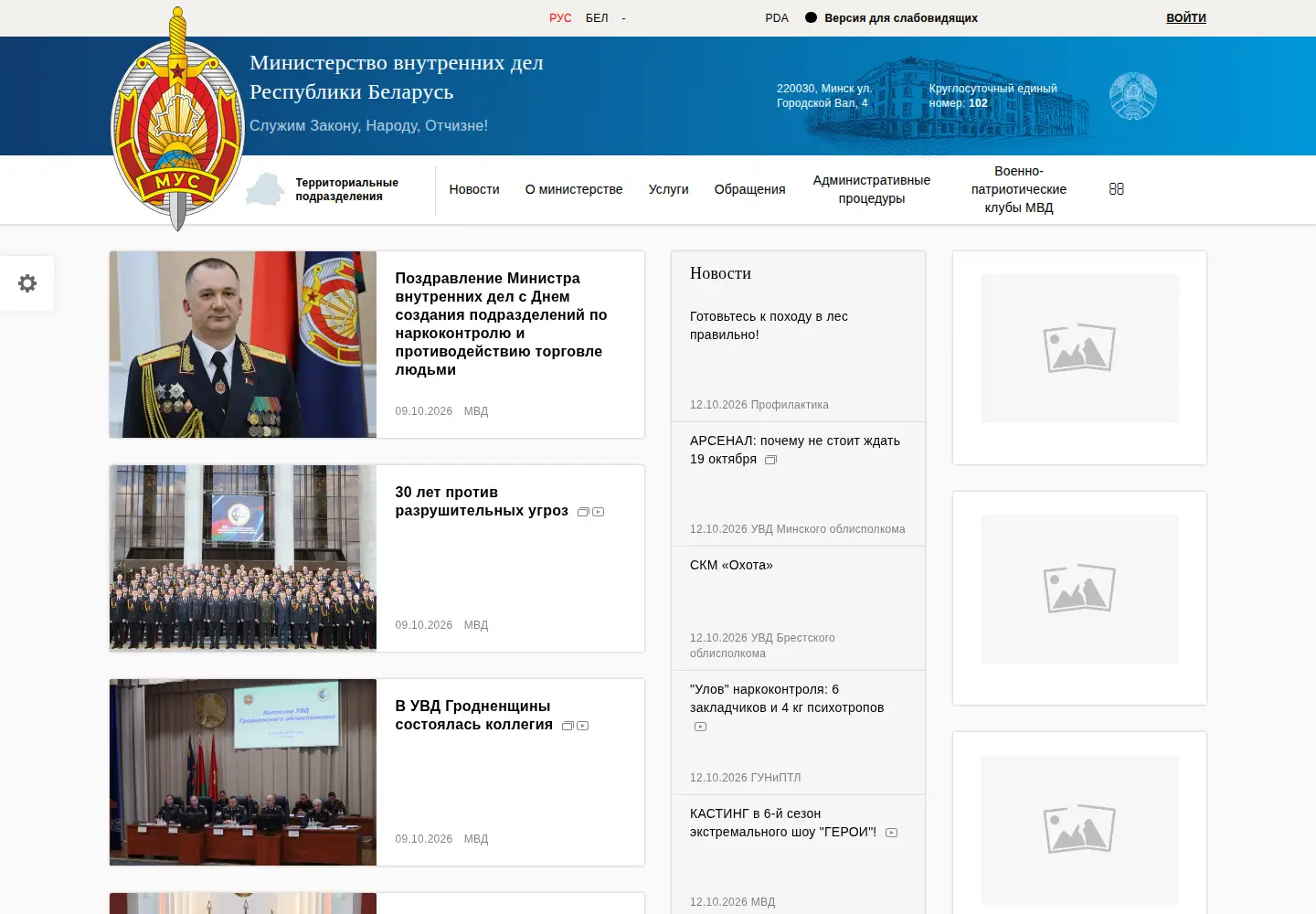
Task: Open О министерстве menu item
Action: click(x=574, y=189)
